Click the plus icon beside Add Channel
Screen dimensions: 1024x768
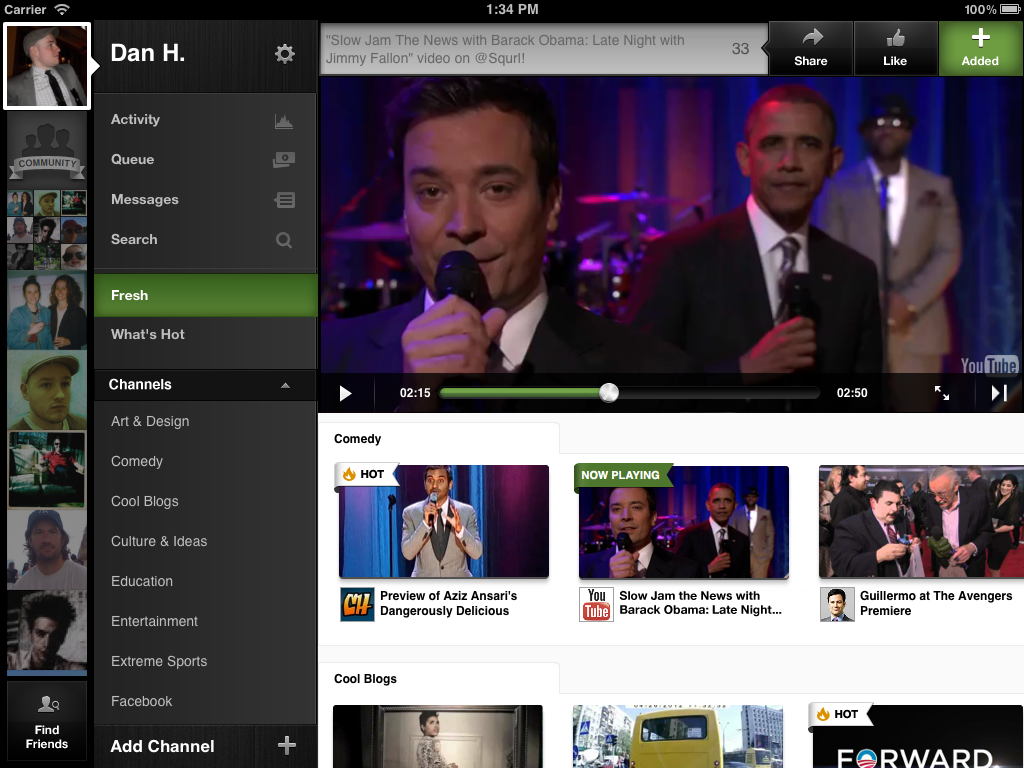[287, 745]
